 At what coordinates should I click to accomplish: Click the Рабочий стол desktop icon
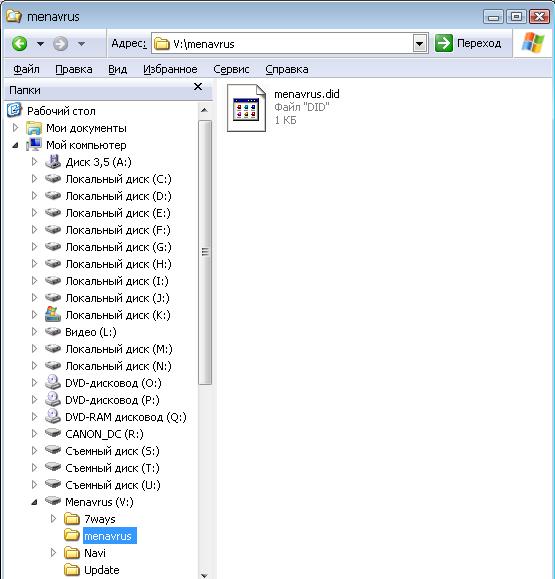[14, 110]
